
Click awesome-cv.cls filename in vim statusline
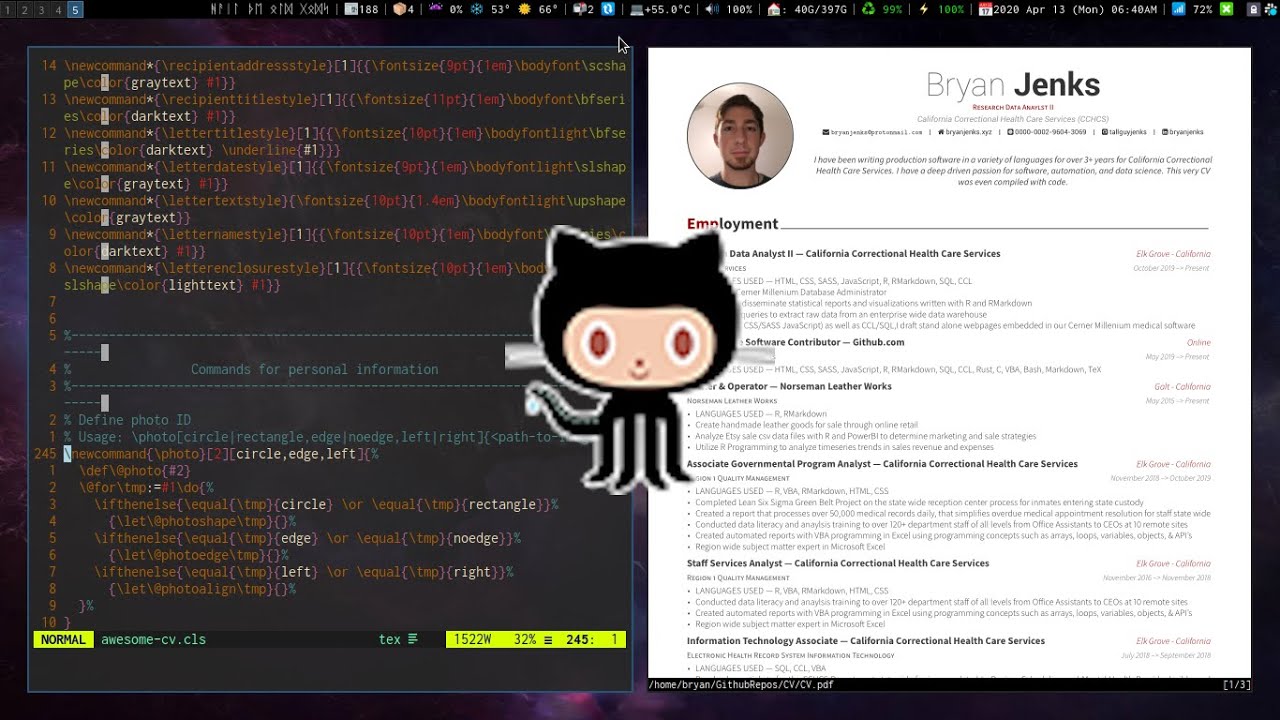coord(154,639)
